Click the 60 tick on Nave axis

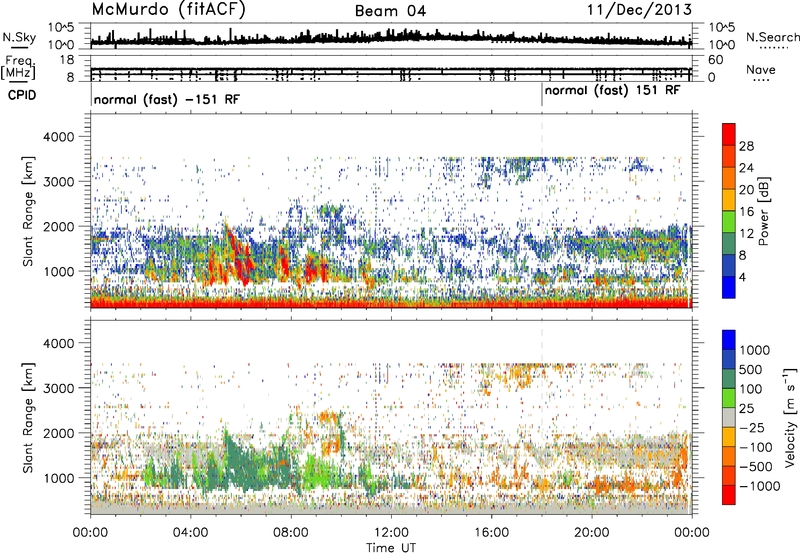[715, 60]
